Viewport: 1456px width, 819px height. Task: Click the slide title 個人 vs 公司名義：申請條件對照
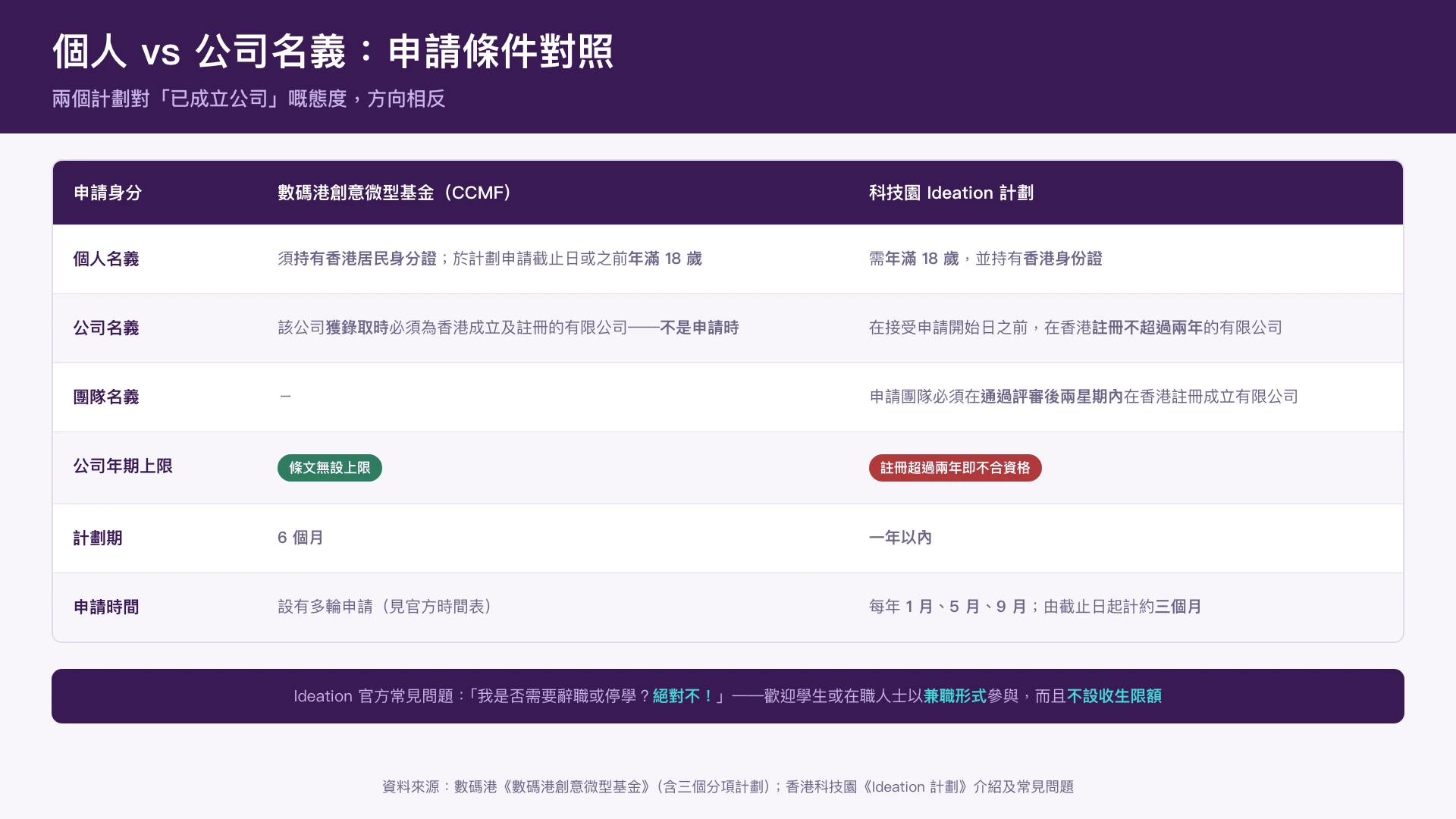coord(333,52)
